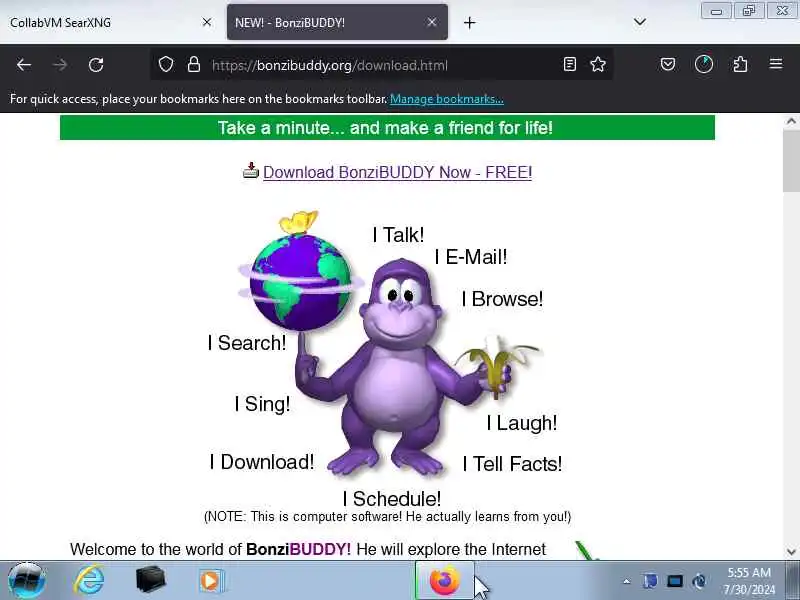Image resolution: width=800 pixels, height=600 pixels.
Task: Open Manage bookmarks link
Action: point(447,99)
